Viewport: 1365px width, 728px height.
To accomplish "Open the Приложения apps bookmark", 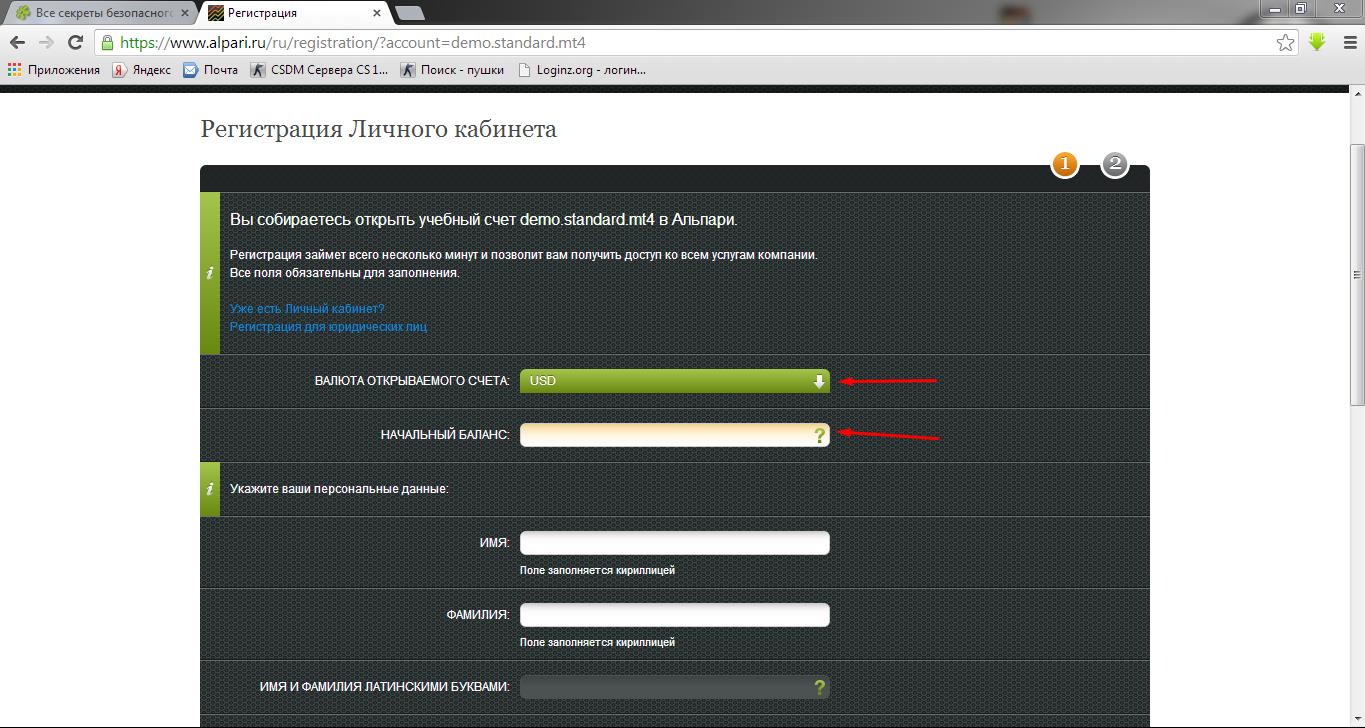I will click(x=54, y=70).
